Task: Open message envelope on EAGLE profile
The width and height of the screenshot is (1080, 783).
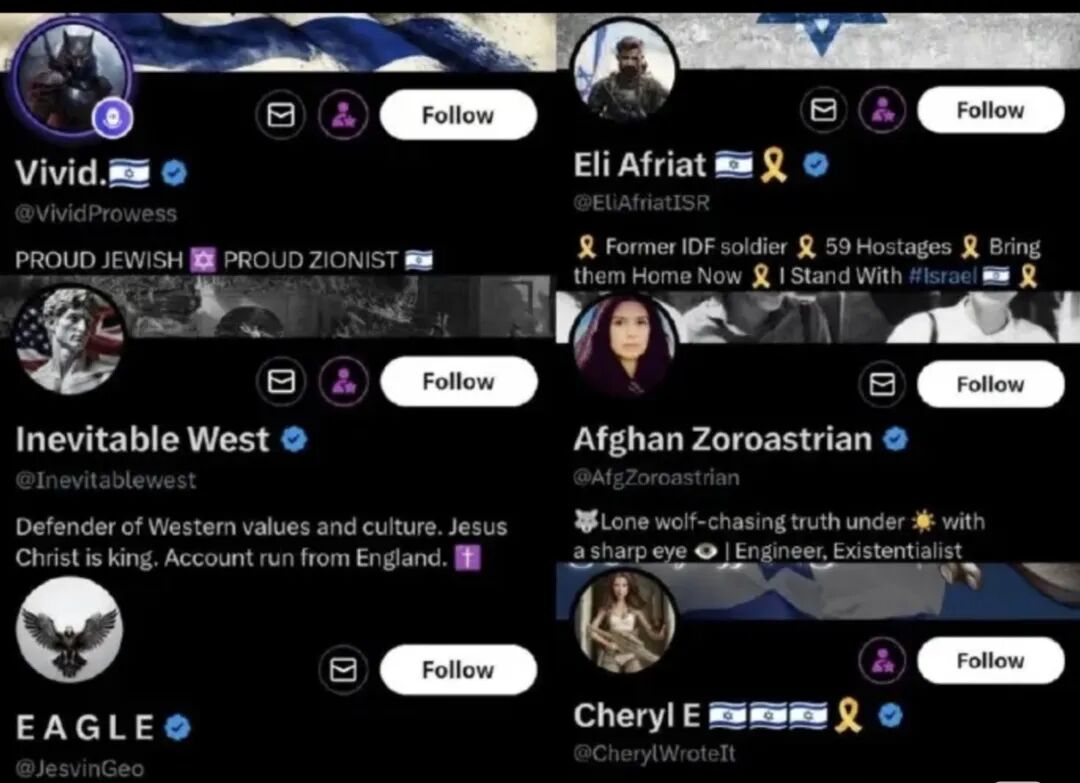Action: pos(343,669)
